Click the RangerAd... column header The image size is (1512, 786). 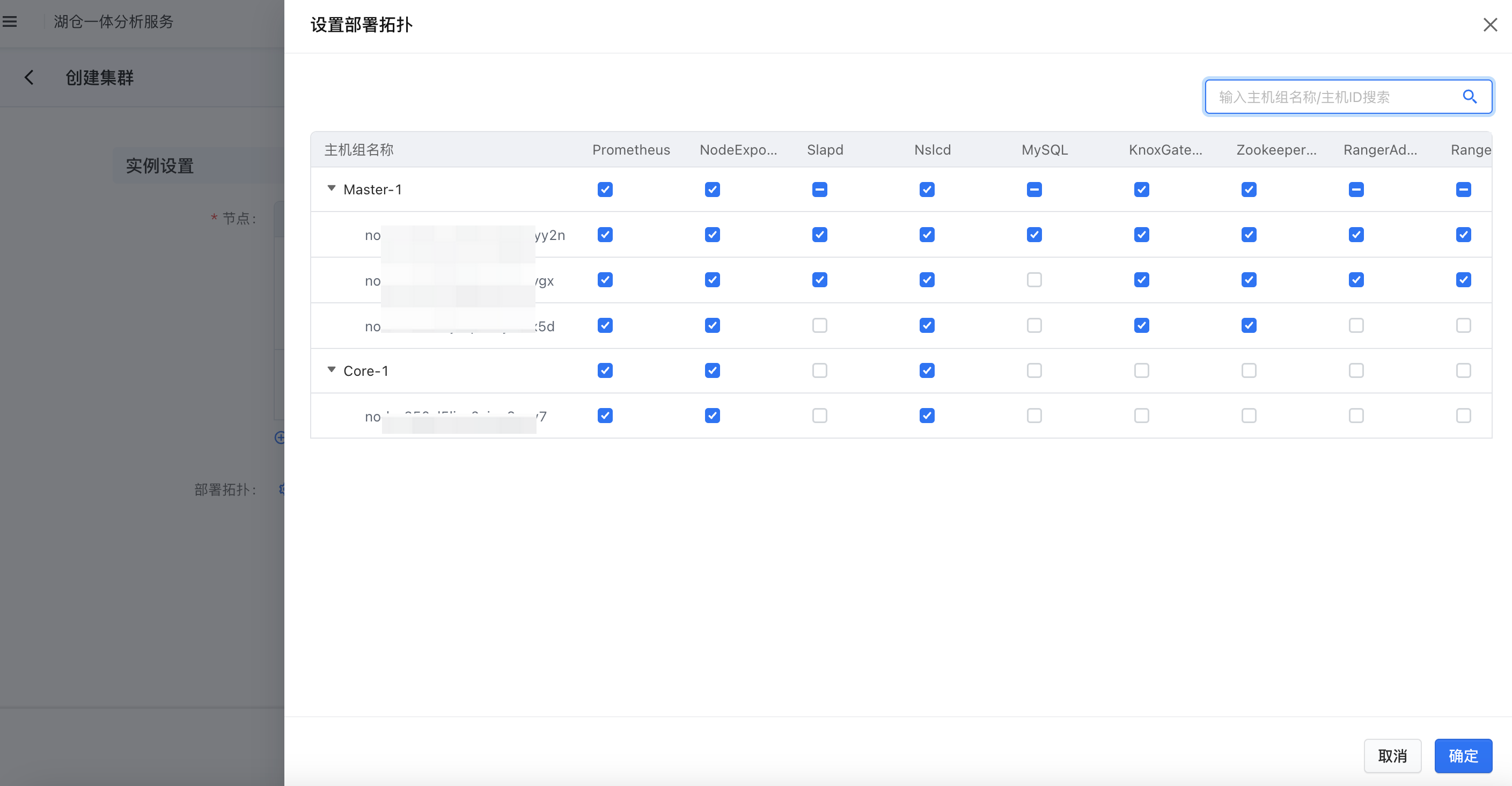coord(1381,150)
